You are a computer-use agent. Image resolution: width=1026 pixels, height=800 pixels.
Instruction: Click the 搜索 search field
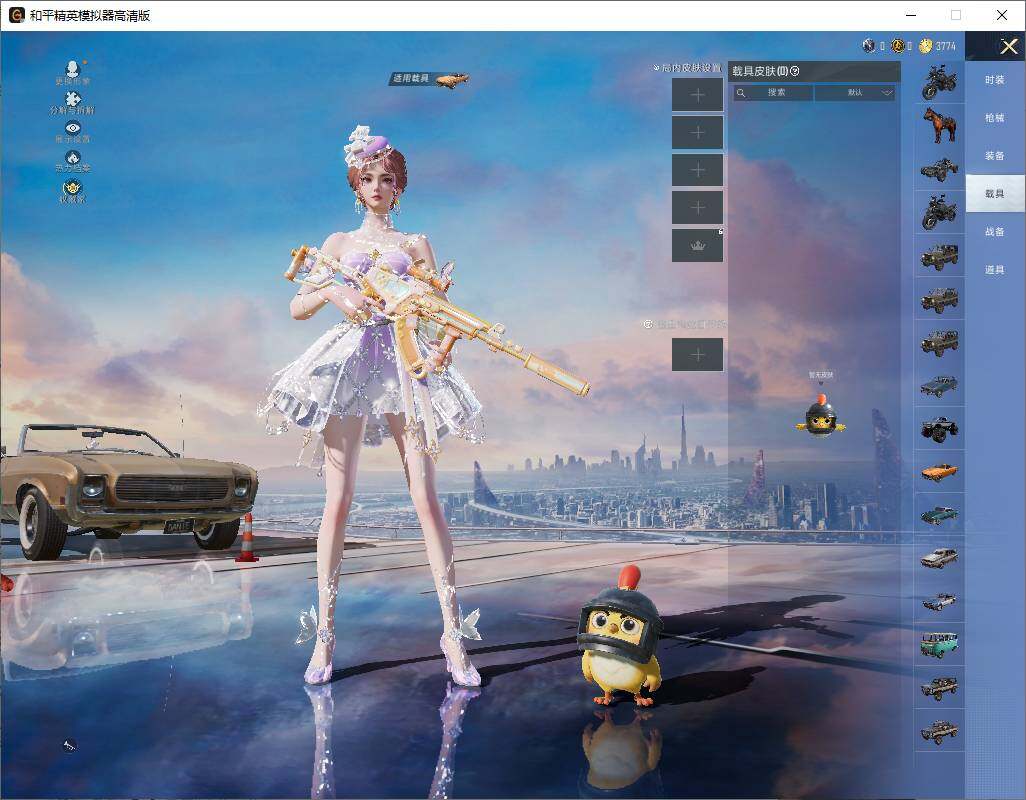773,93
